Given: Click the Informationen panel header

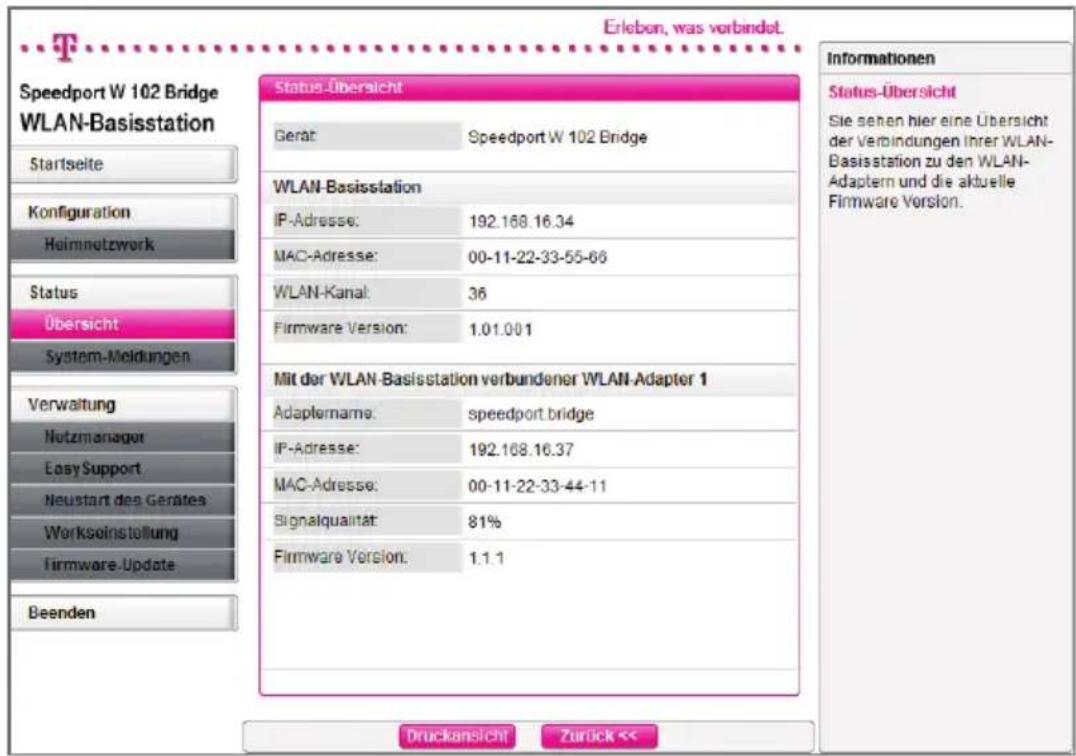Looking at the screenshot, I should (944, 58).
